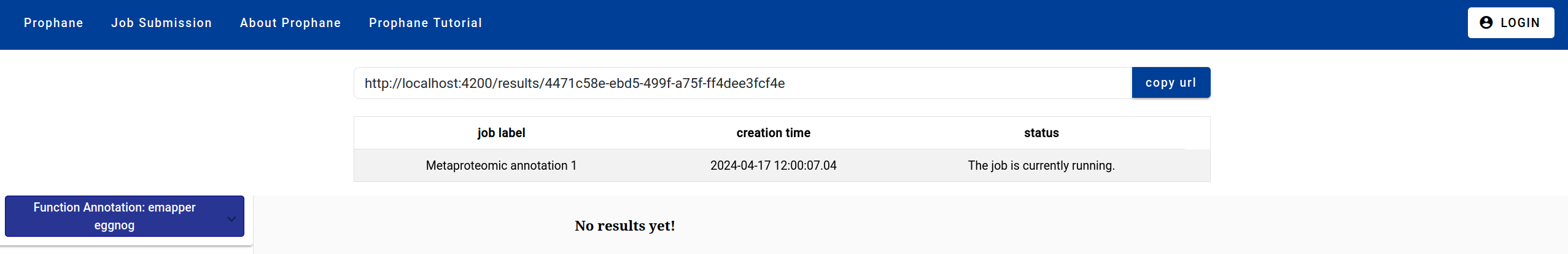
Task: Open the Function Annotation: emapper eggnog panel
Action: point(115,216)
